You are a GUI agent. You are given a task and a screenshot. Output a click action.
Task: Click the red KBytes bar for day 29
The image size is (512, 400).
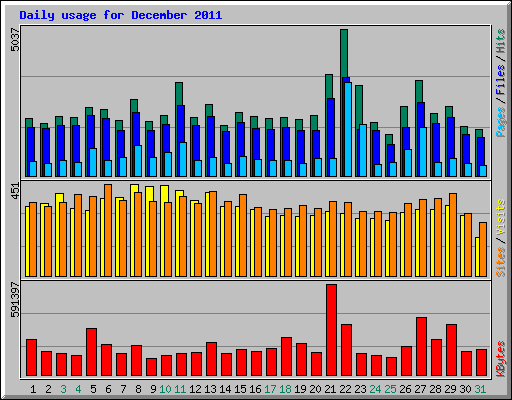coord(451,350)
